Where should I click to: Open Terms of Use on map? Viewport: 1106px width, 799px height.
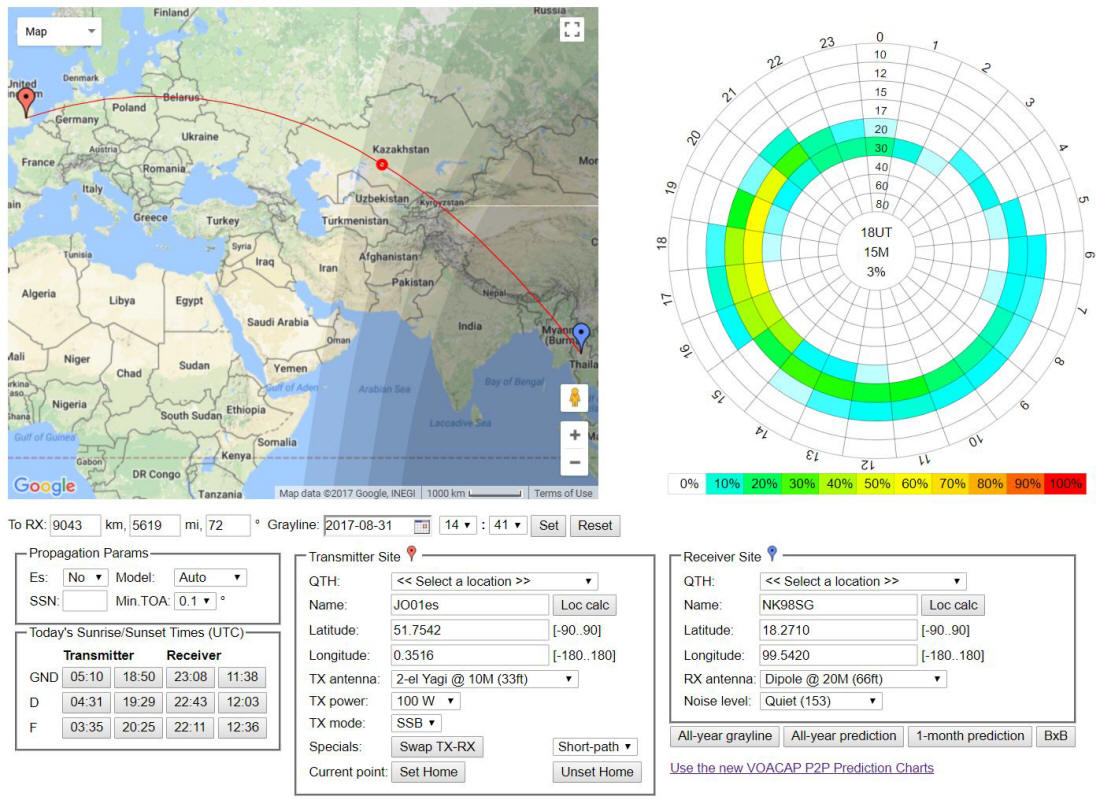click(x=563, y=493)
